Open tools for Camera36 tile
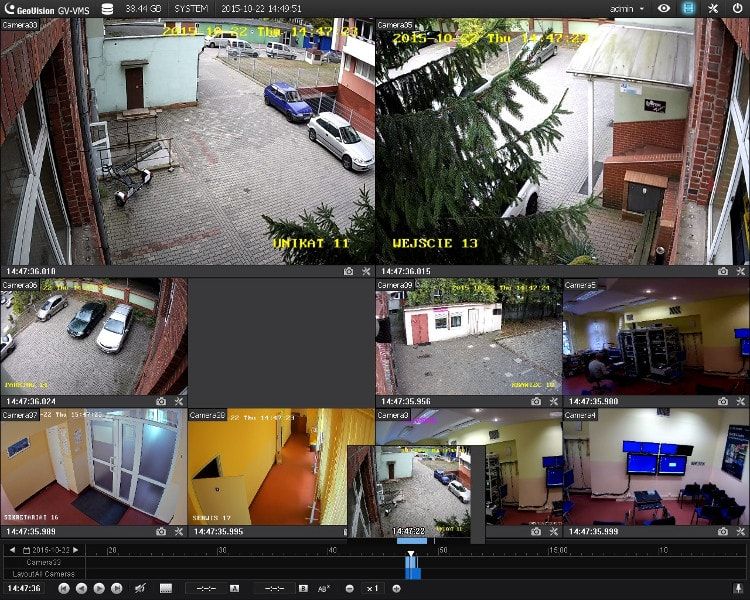The height and width of the screenshot is (600, 750). point(179,401)
